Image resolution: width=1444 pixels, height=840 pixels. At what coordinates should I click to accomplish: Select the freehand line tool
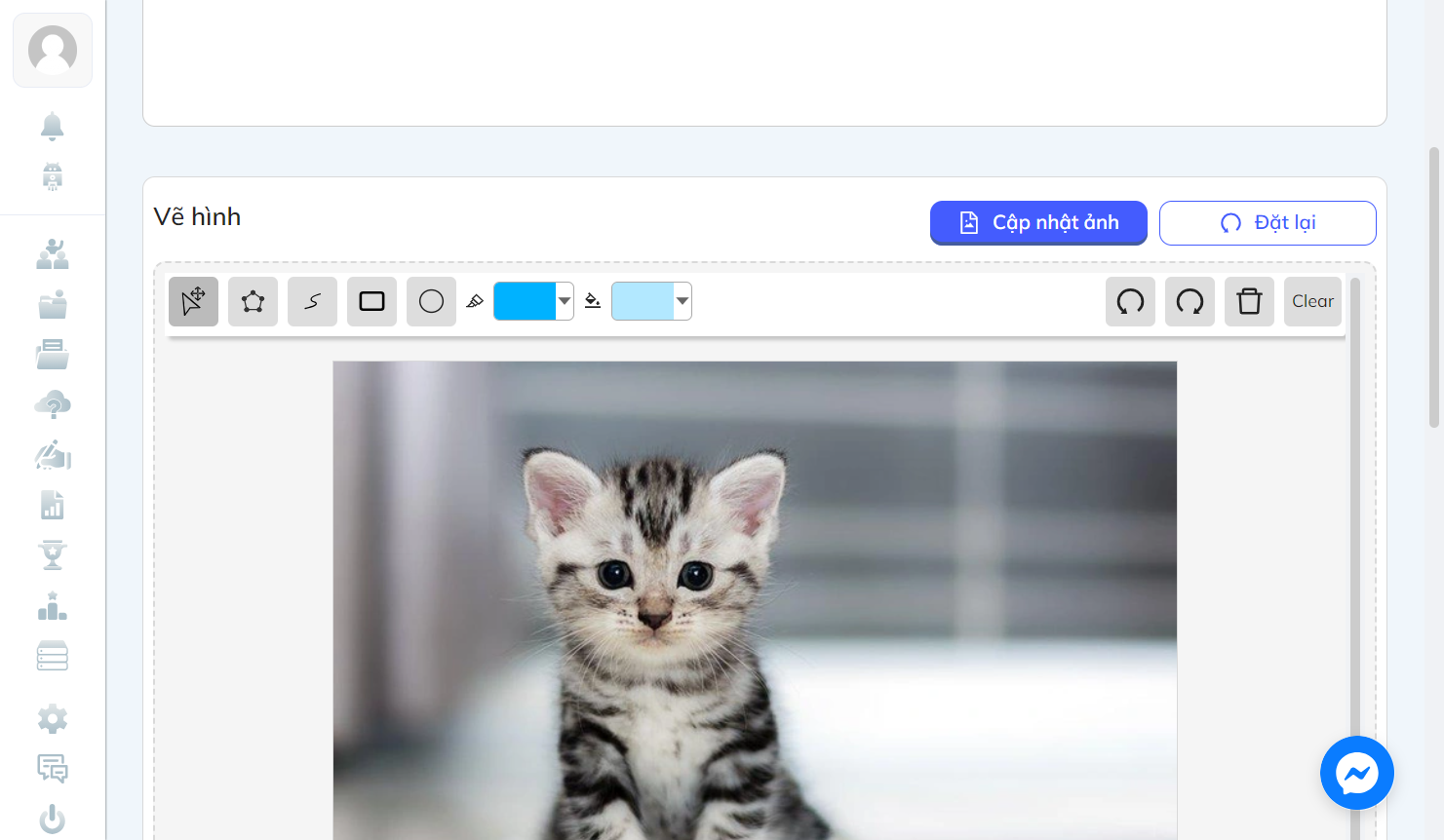coord(312,301)
